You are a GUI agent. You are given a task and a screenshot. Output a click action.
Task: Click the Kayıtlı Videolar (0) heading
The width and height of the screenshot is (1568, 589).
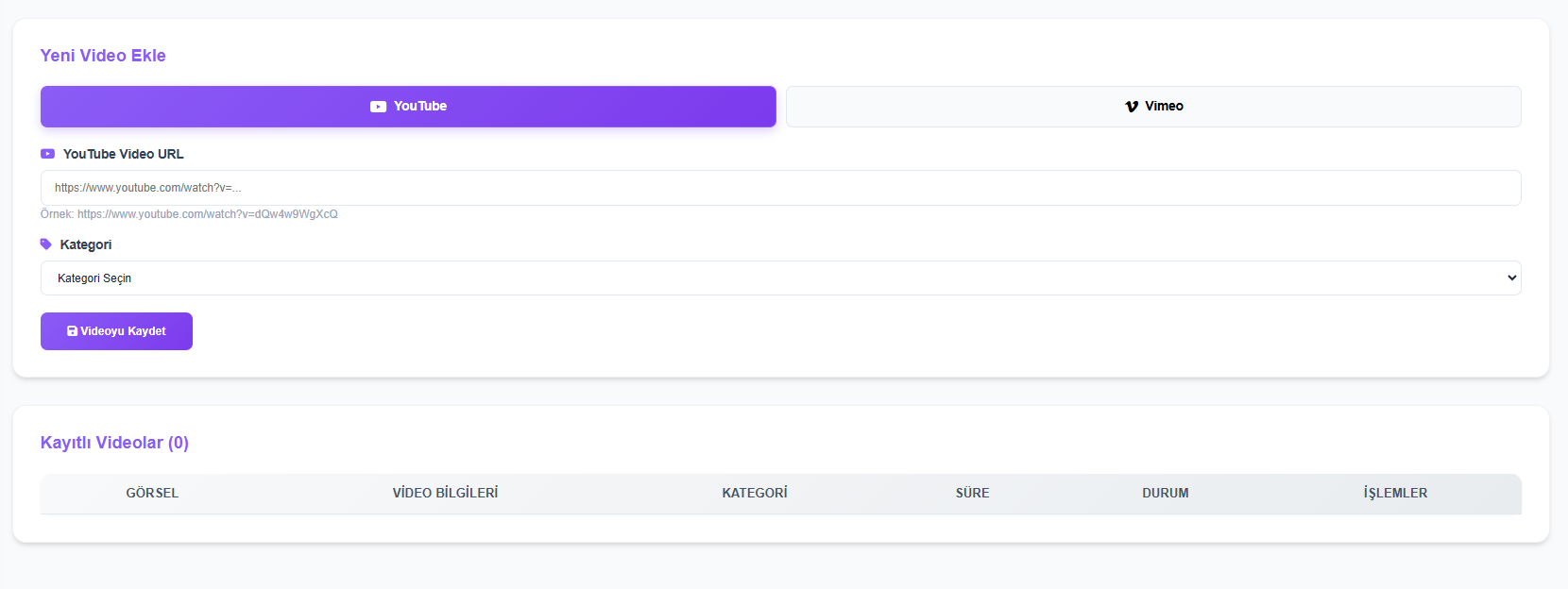pyautogui.click(x=114, y=443)
